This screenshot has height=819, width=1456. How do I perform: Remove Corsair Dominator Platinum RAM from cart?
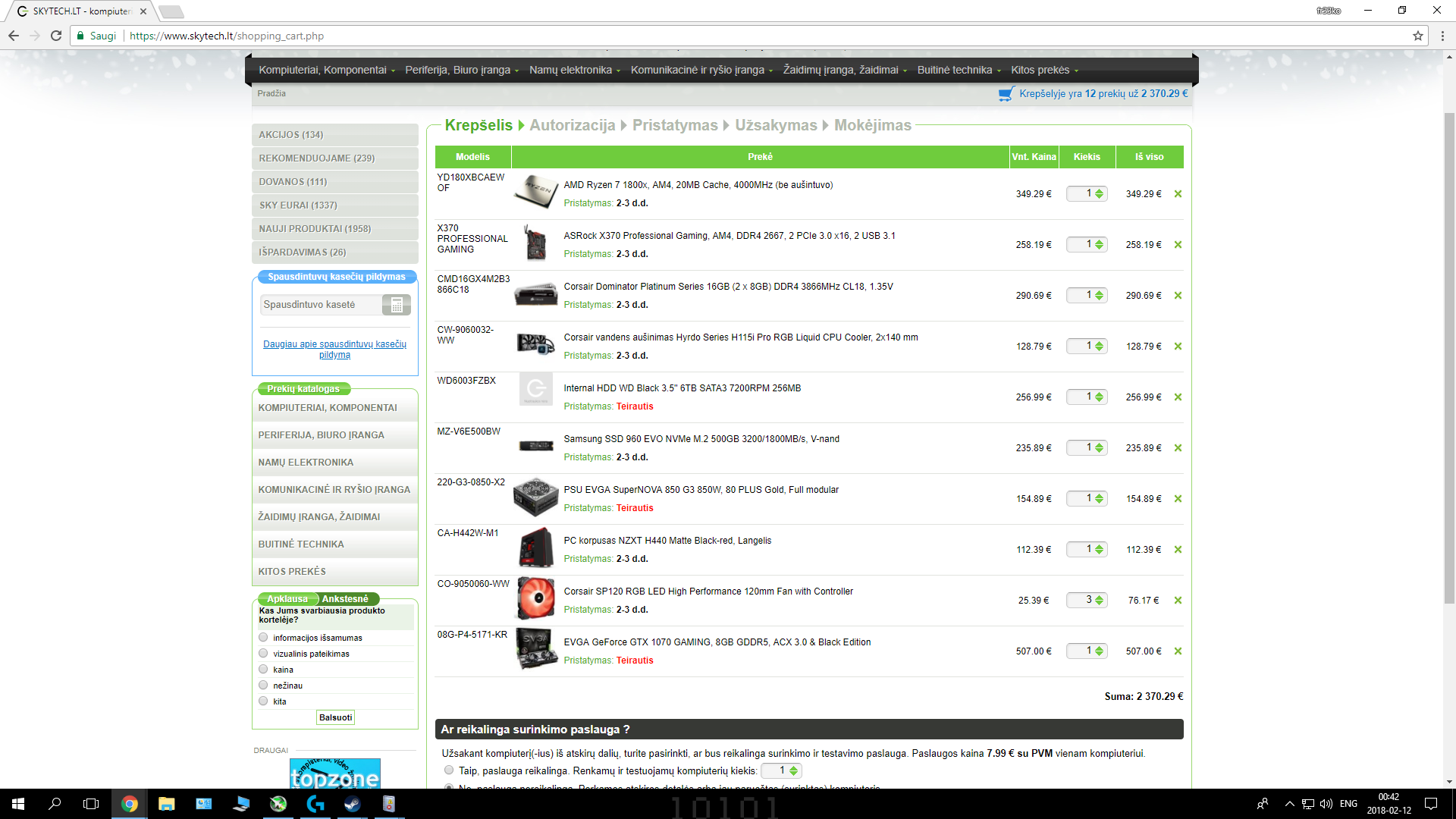click(x=1178, y=296)
